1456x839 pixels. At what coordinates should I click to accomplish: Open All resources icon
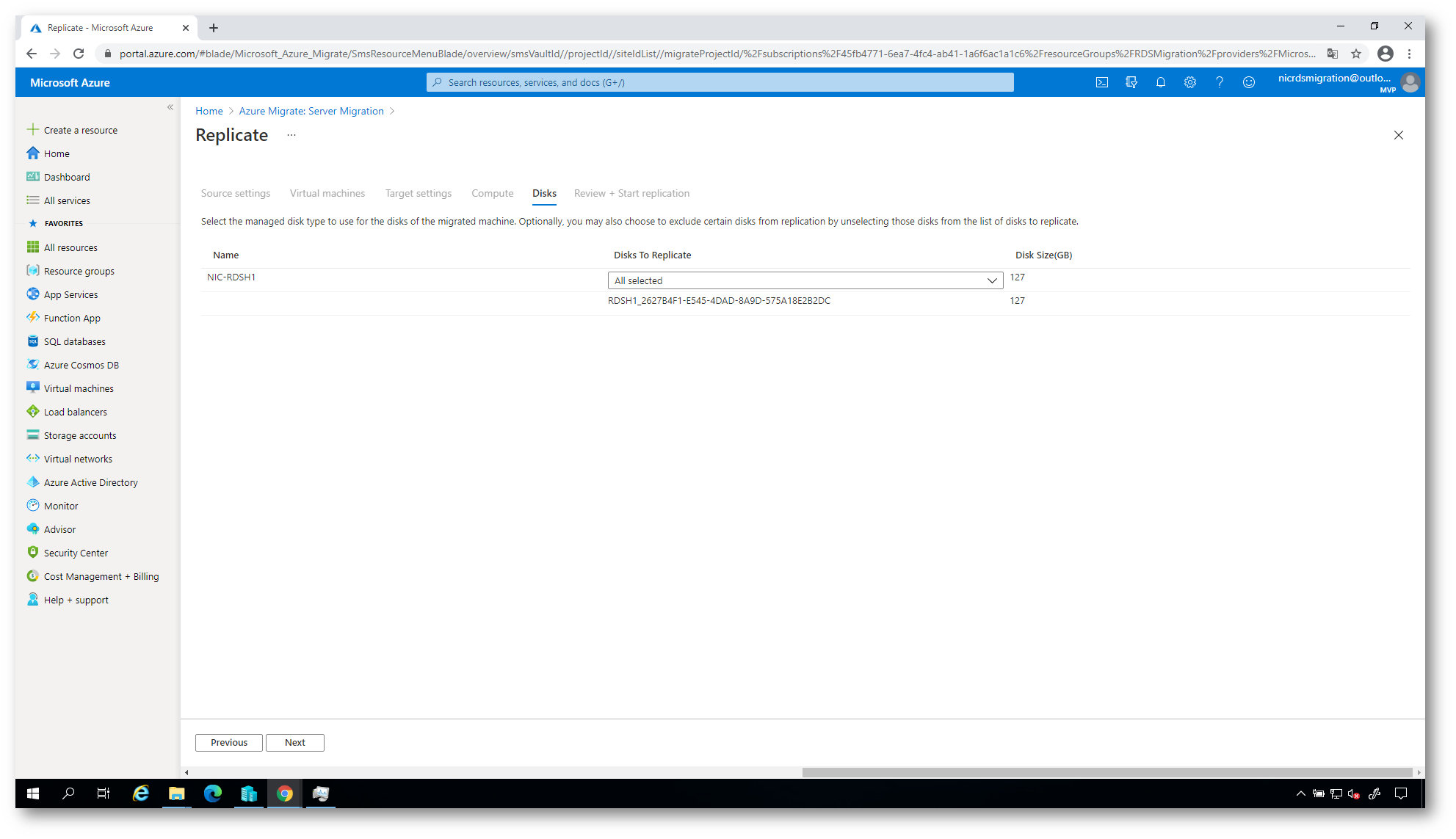(x=33, y=247)
